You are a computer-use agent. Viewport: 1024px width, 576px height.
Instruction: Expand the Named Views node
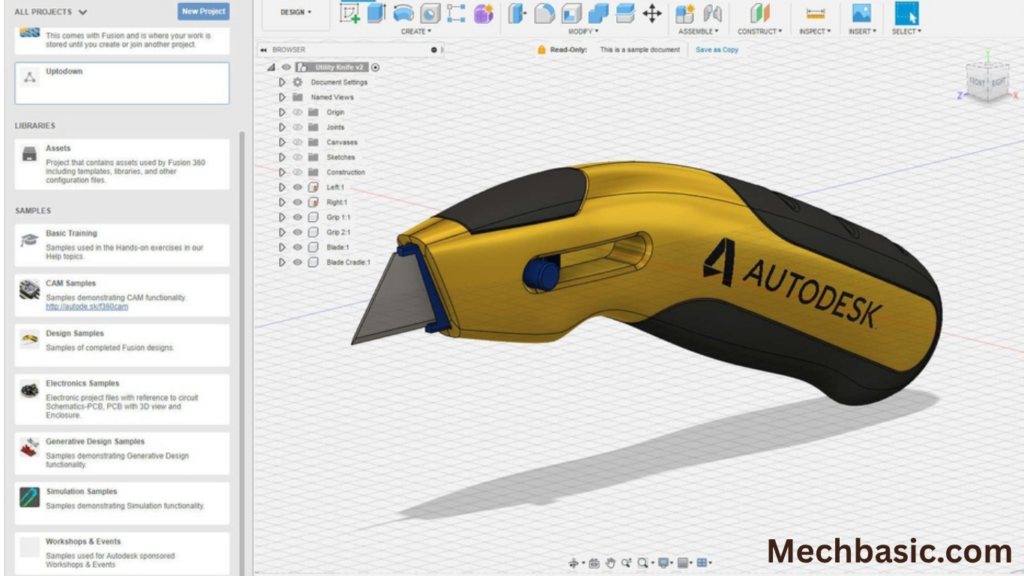click(x=282, y=97)
